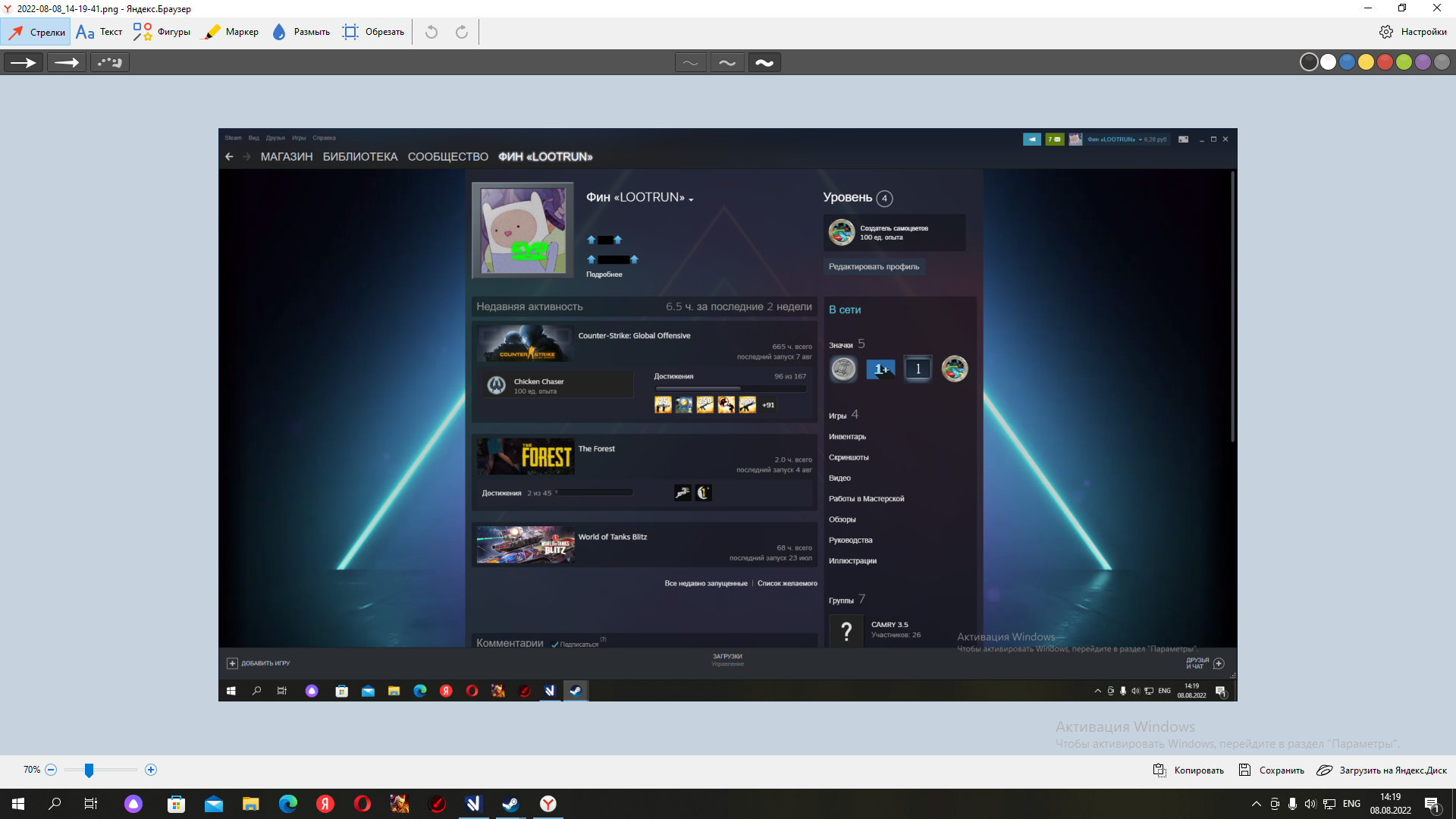Open Настройки settings
The width and height of the screenshot is (1456, 819).
click(1413, 32)
